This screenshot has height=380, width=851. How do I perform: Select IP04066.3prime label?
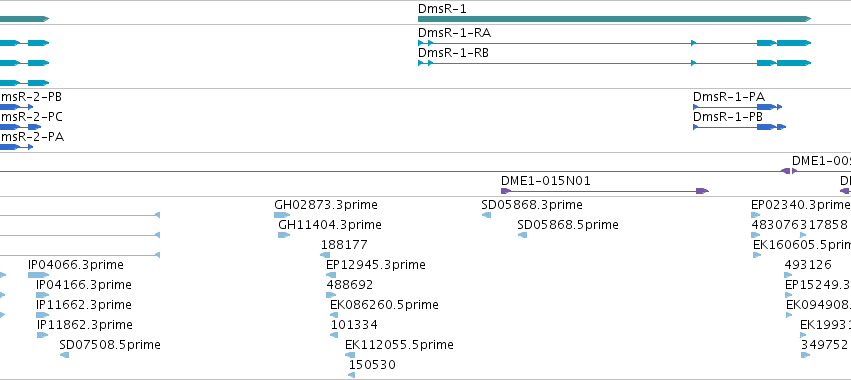tap(75, 265)
